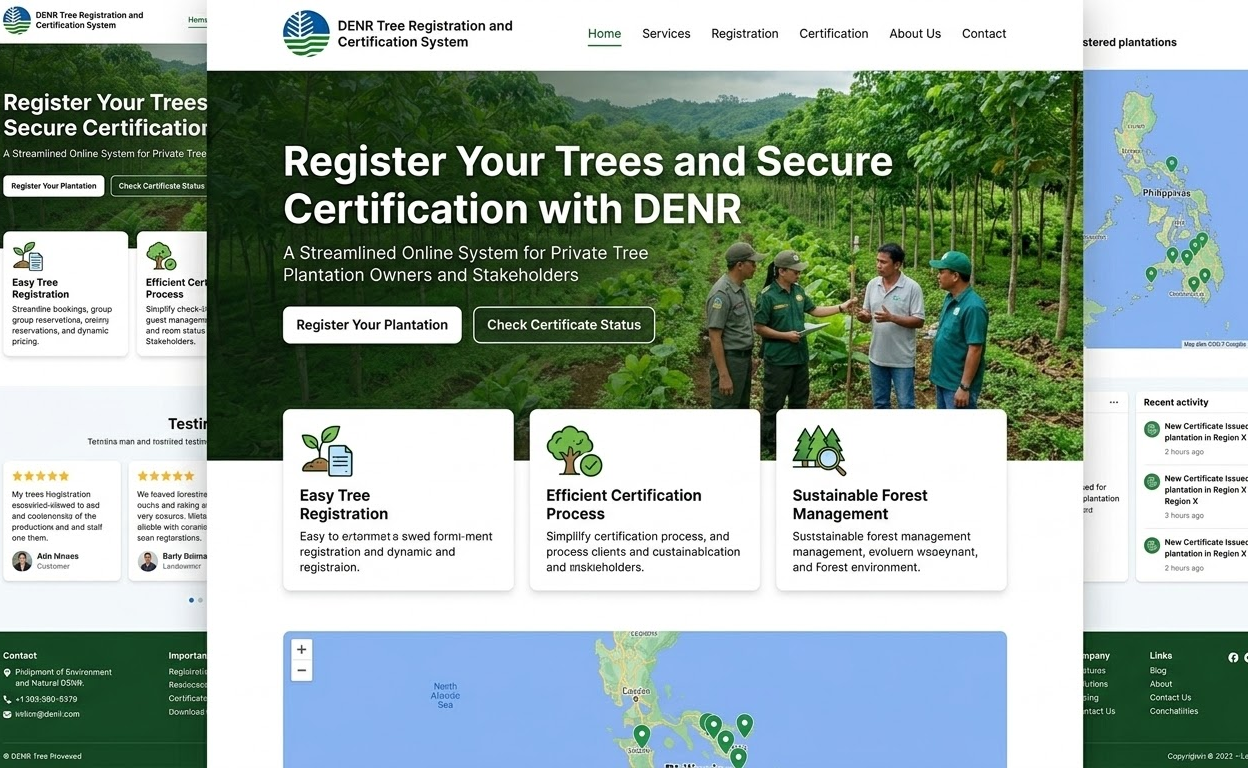This screenshot has height=768, width=1248.
Task: Open the About footer link
Action: [1161, 684]
